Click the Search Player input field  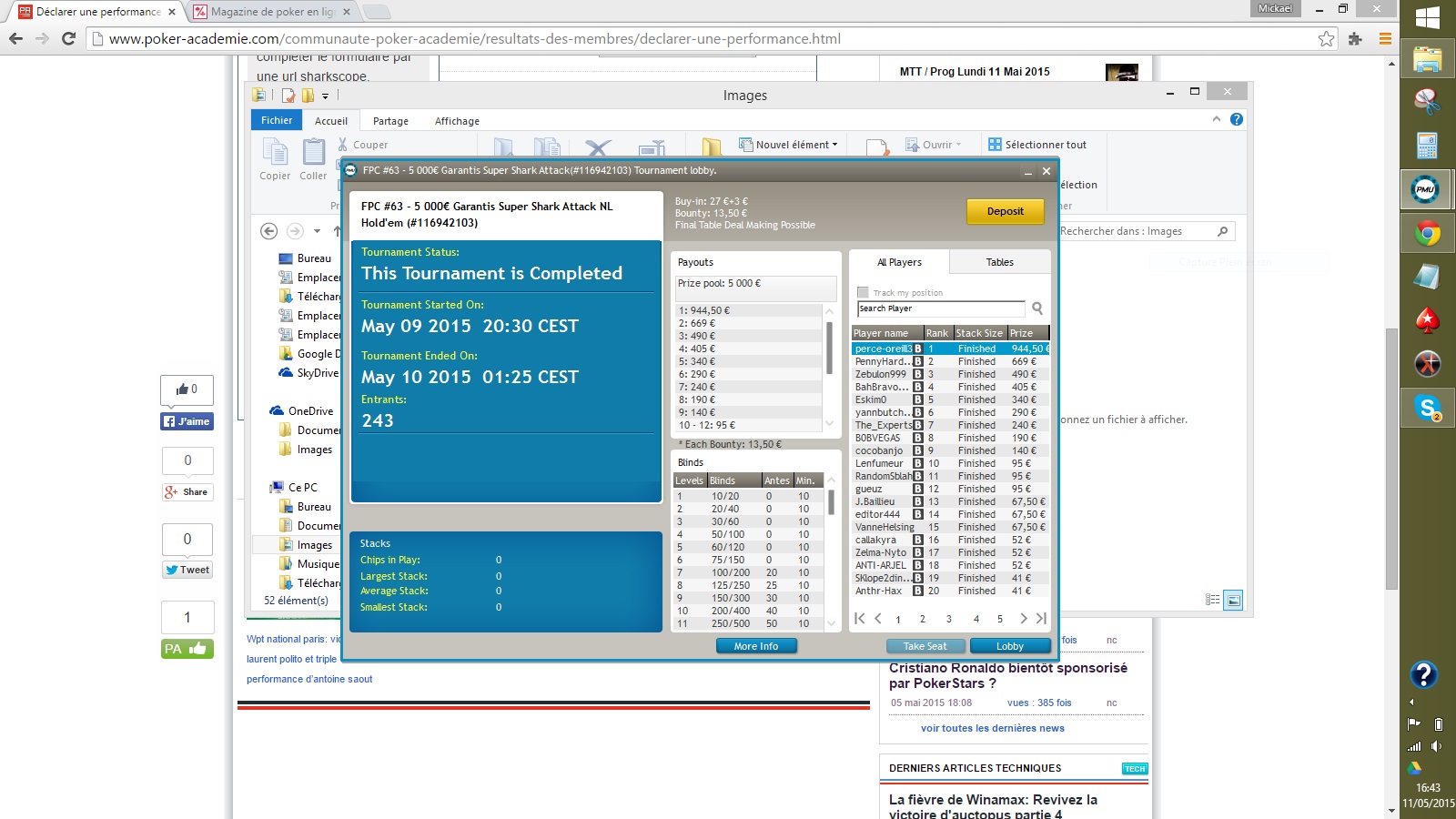point(941,308)
